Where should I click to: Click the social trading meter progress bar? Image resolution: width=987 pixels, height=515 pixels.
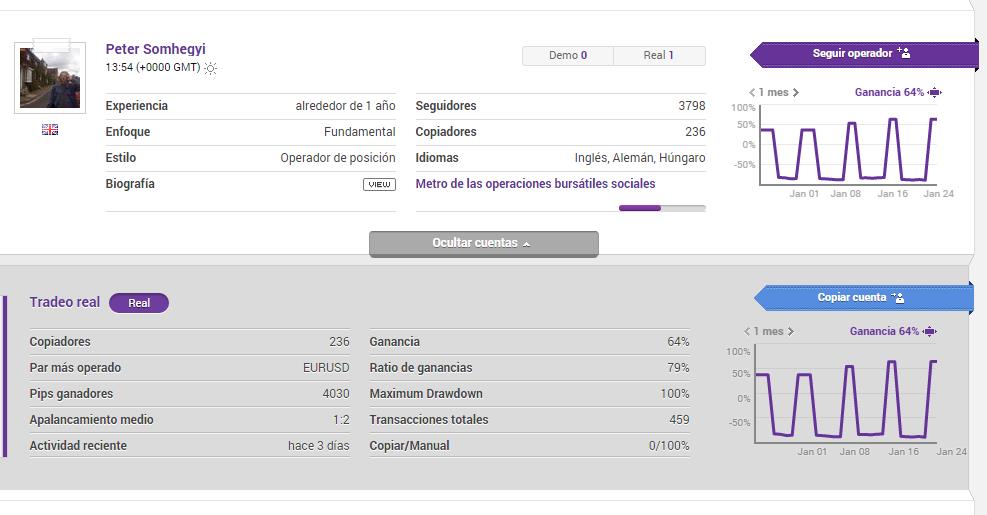[x=661, y=208]
